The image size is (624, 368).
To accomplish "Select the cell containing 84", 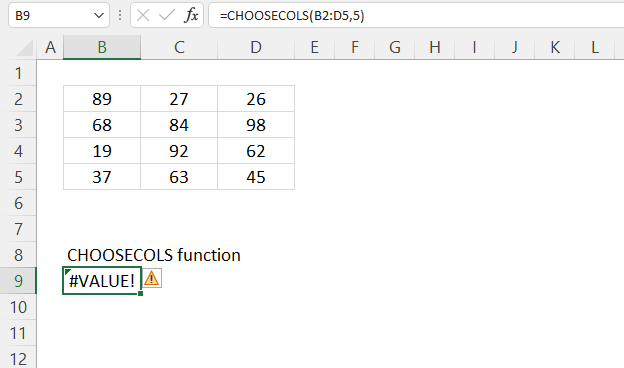I will (179, 125).
